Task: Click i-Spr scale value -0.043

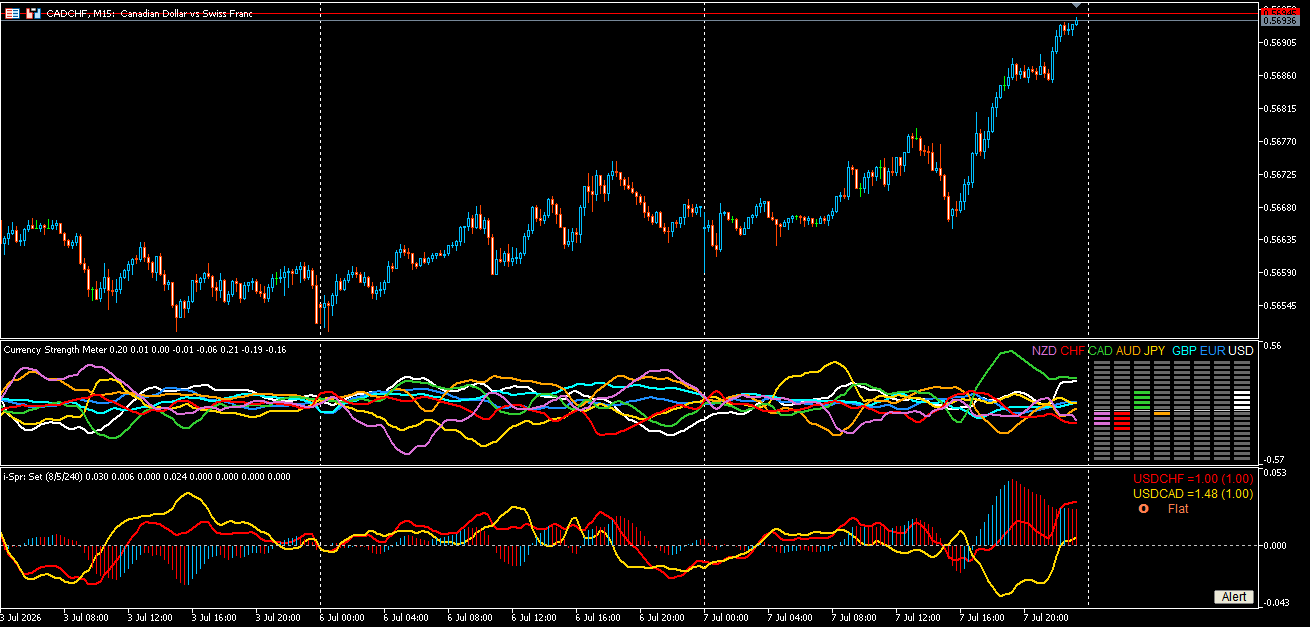Action: coord(1276,602)
